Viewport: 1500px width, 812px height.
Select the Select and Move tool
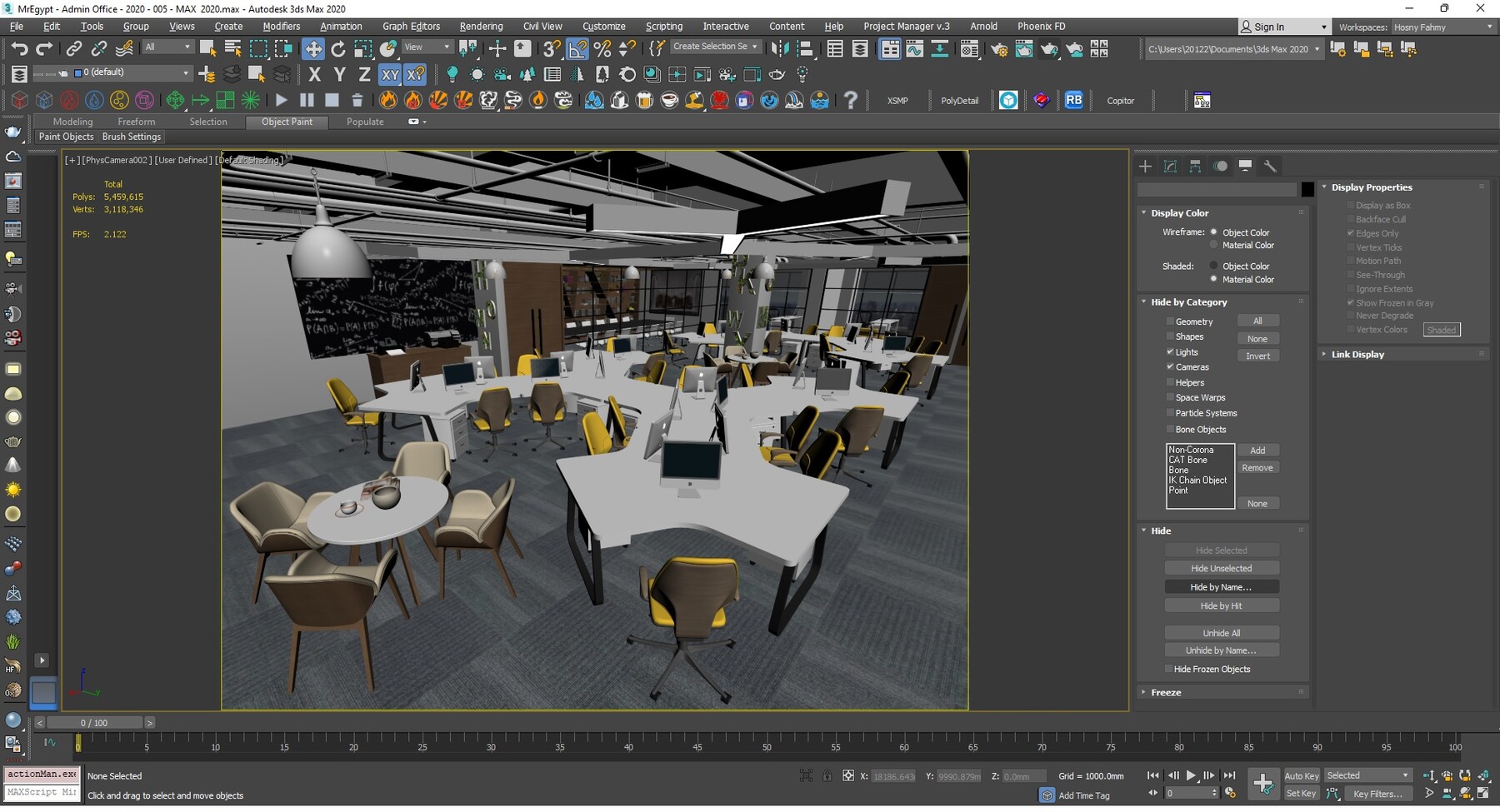(x=314, y=48)
